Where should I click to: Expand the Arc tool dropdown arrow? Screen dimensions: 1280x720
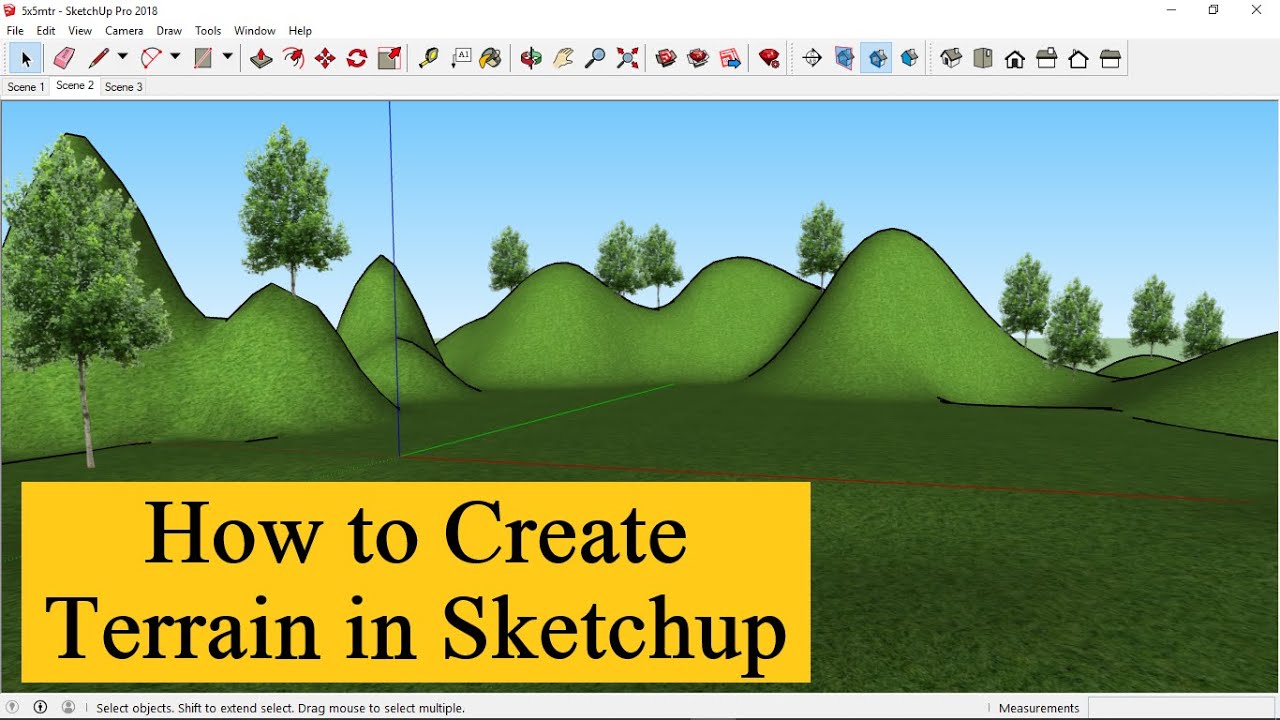click(x=175, y=58)
